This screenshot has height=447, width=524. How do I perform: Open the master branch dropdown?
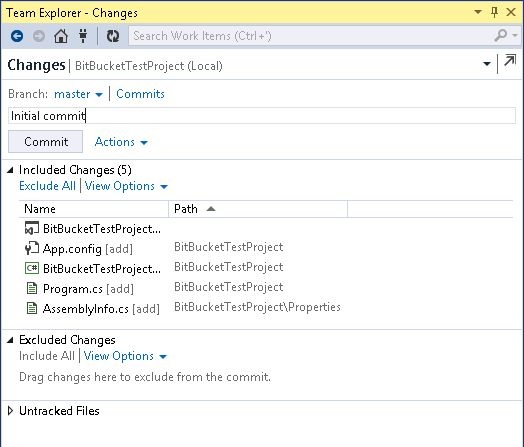[78, 94]
